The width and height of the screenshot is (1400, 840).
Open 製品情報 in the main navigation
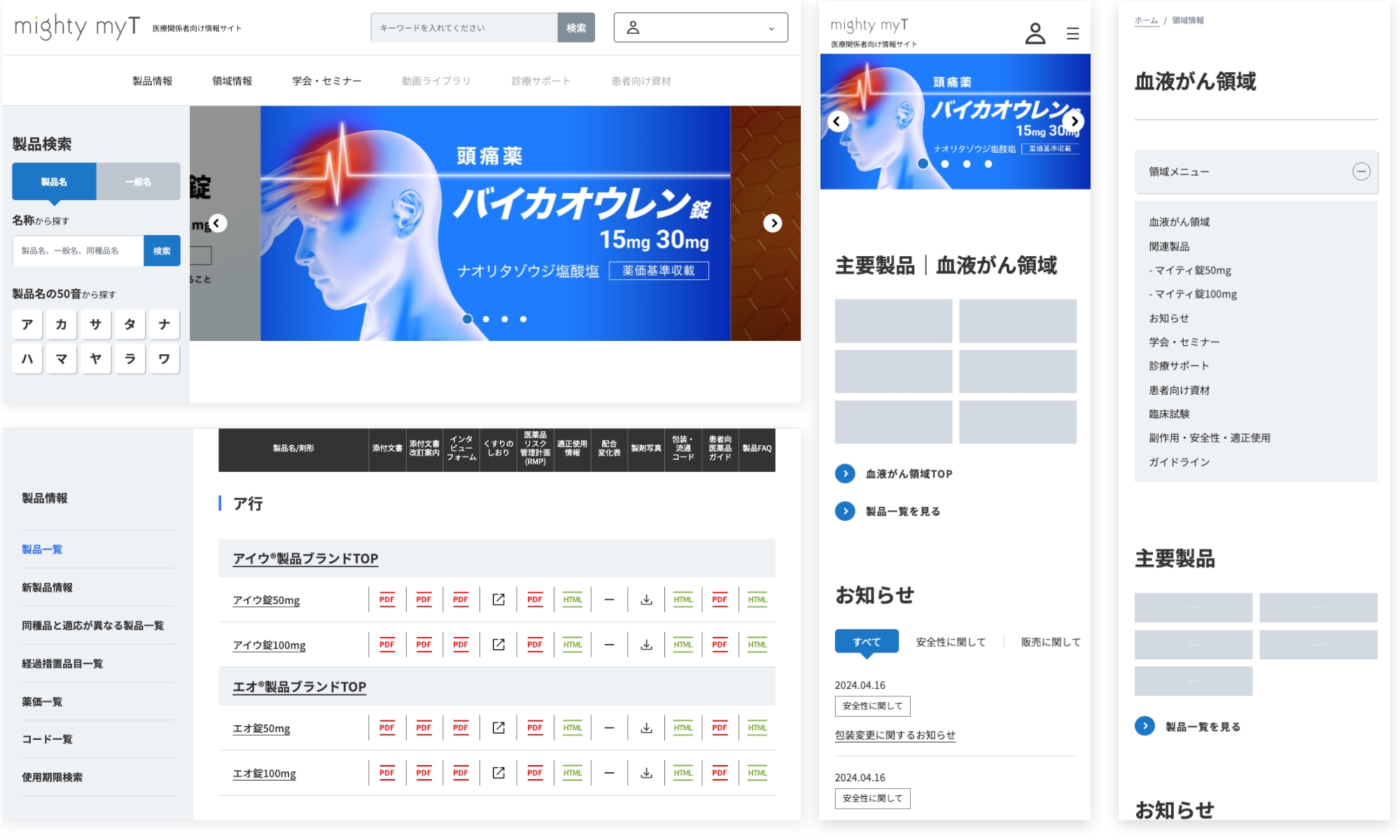coord(153,81)
